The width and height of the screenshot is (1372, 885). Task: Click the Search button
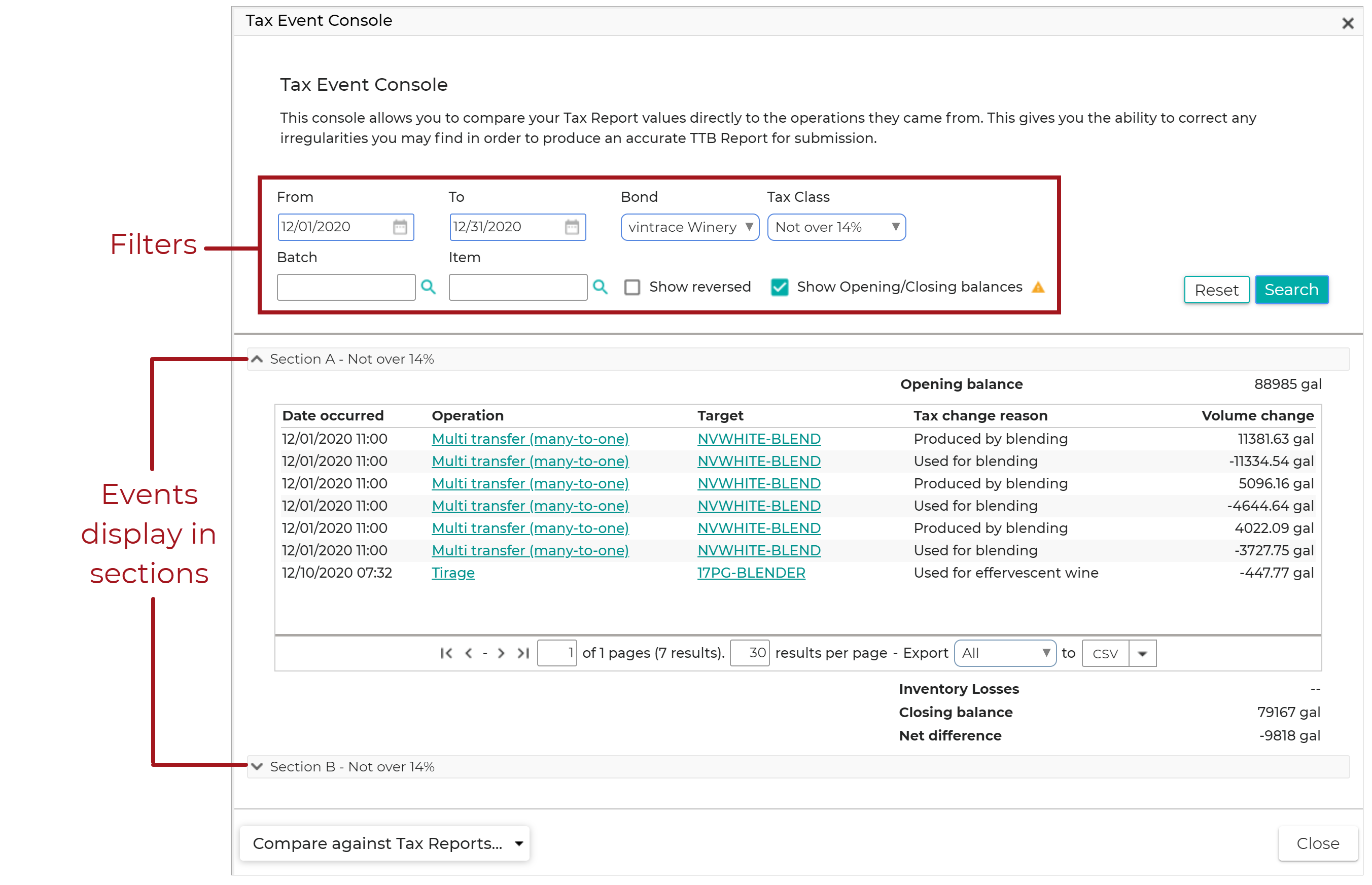coord(1291,289)
